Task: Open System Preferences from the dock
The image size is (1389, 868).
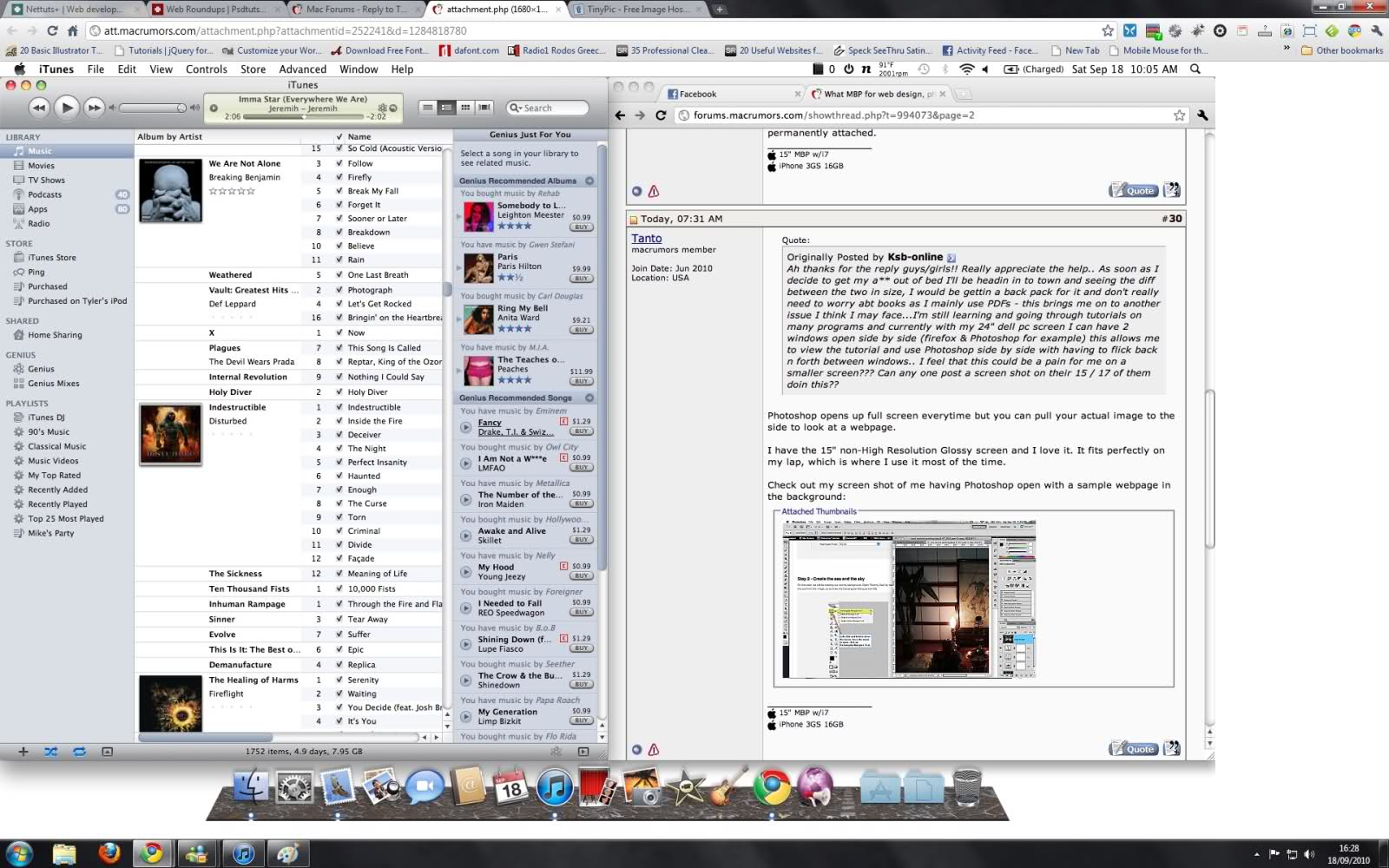Action: click(x=295, y=788)
